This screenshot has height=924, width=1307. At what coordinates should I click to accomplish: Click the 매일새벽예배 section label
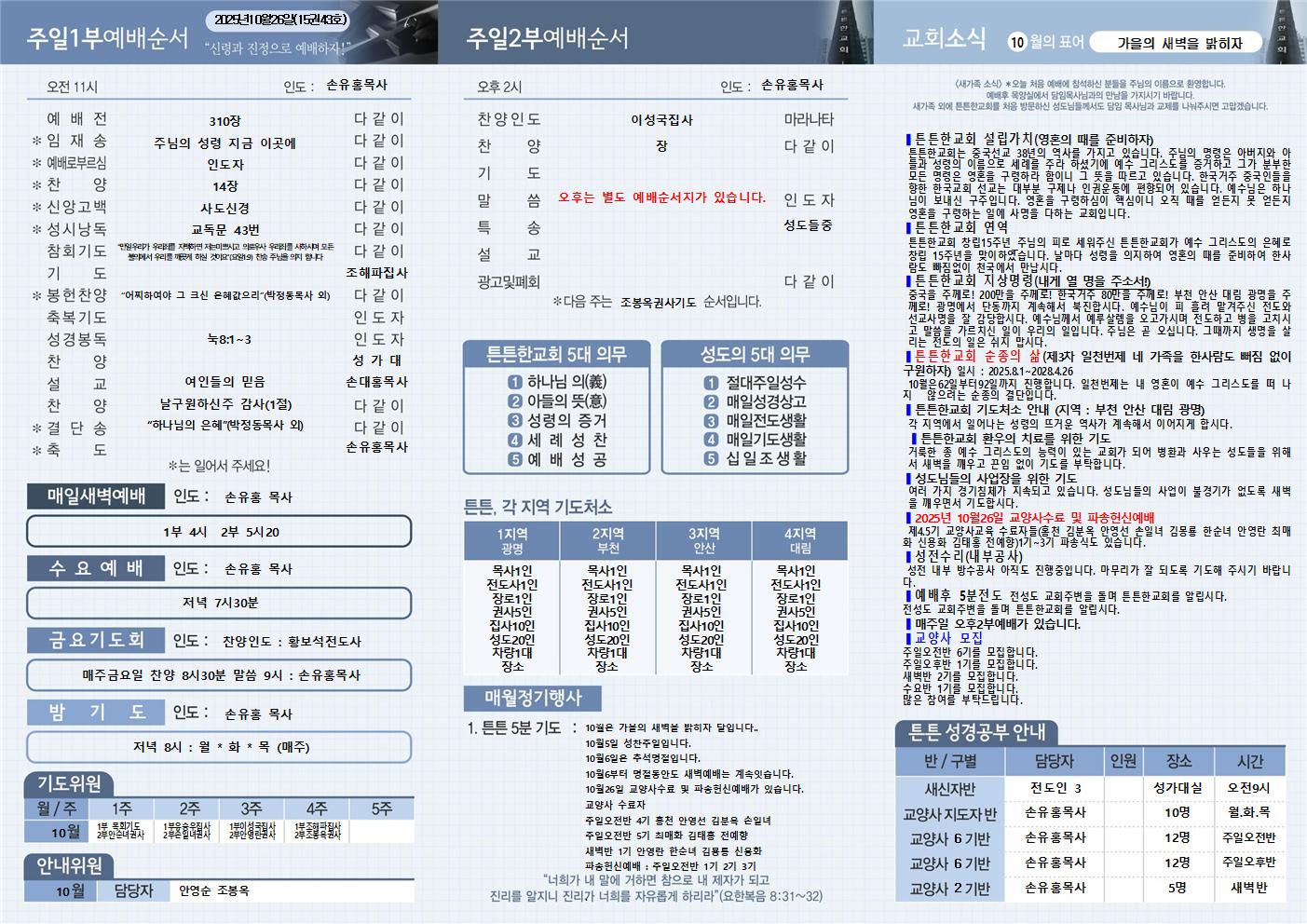(x=96, y=496)
